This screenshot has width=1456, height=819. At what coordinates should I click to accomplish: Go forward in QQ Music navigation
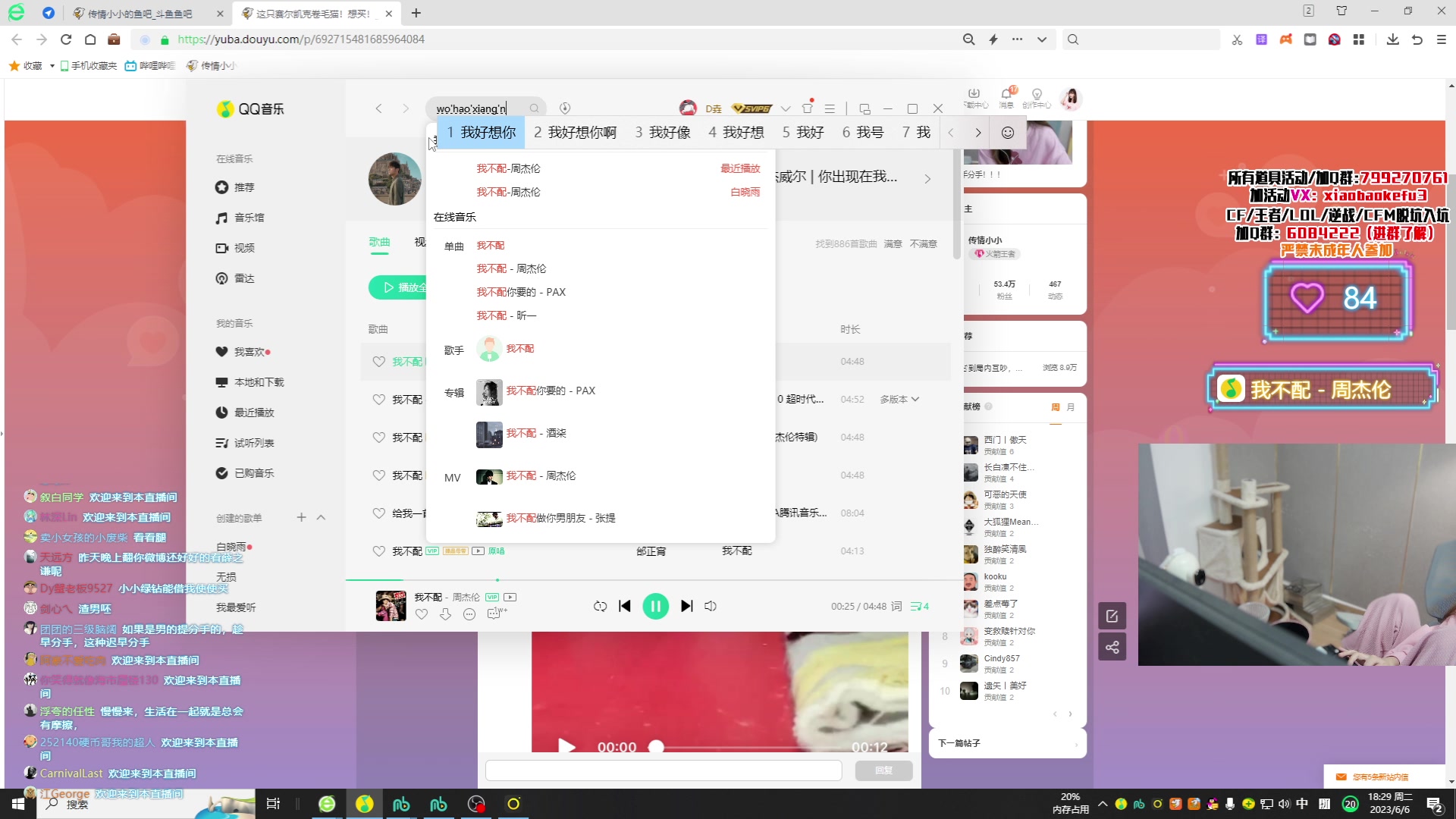[406, 108]
